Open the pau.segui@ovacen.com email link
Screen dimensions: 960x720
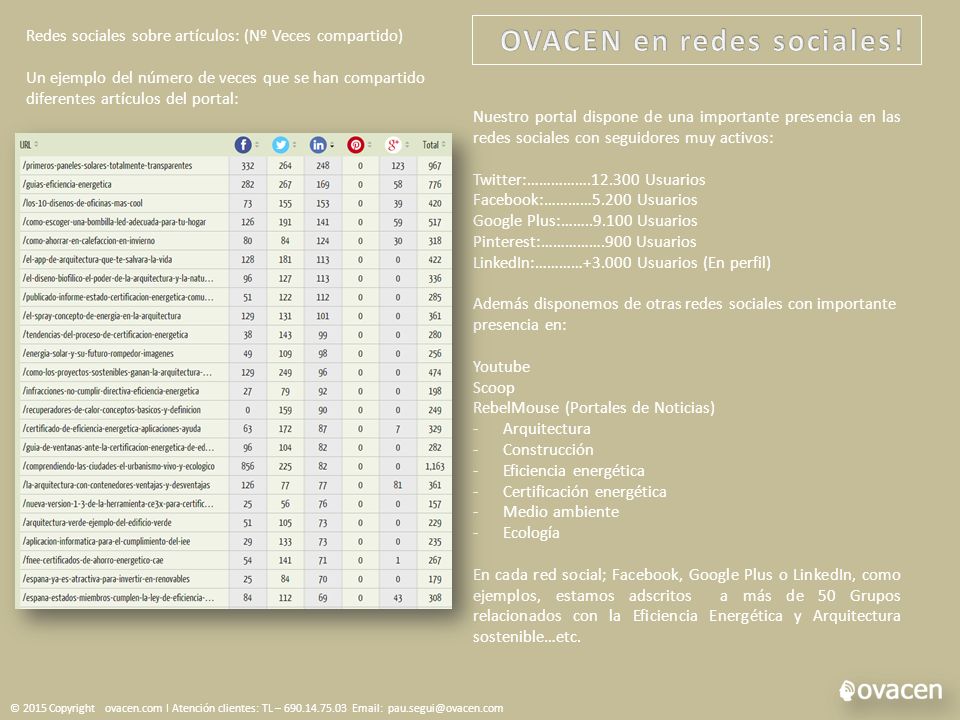coord(445,708)
